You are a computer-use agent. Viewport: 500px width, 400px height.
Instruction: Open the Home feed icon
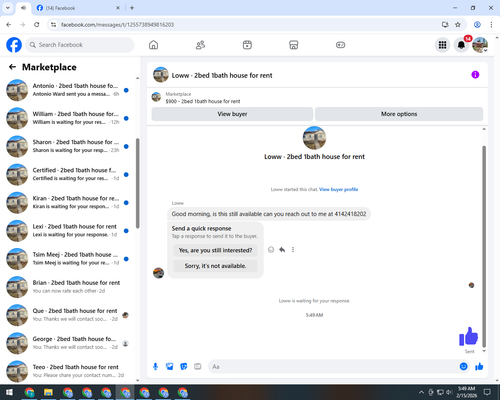[x=153, y=45]
